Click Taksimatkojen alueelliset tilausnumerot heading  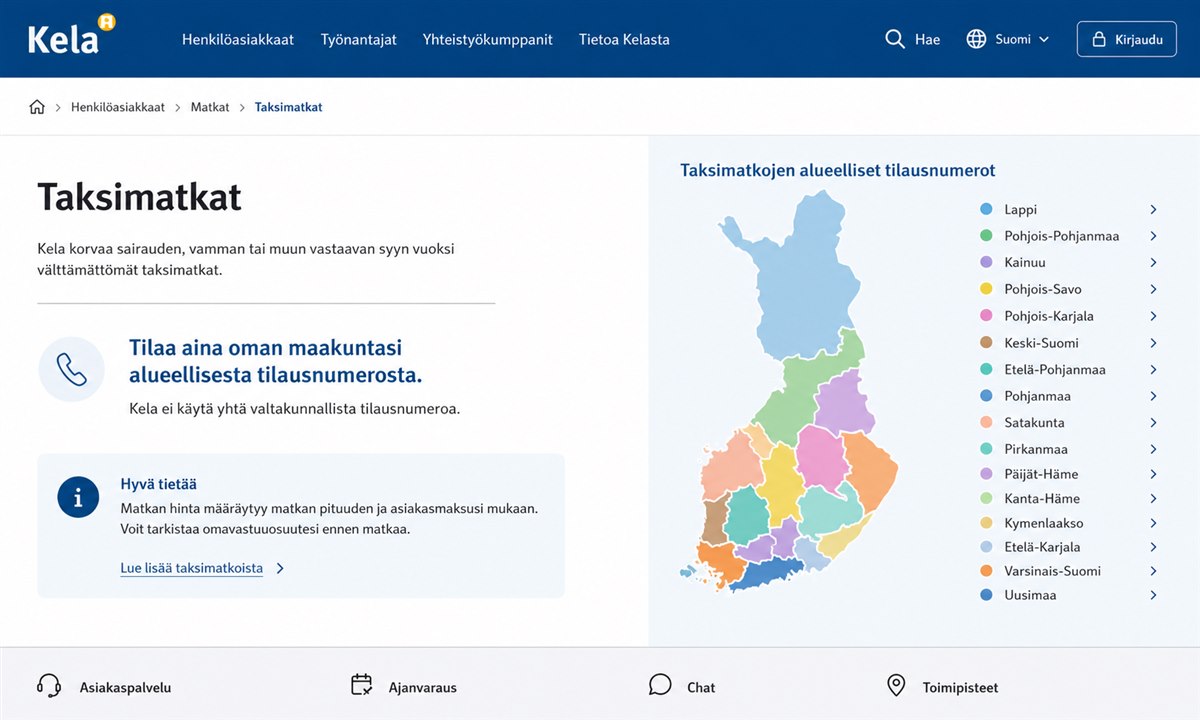coord(838,171)
